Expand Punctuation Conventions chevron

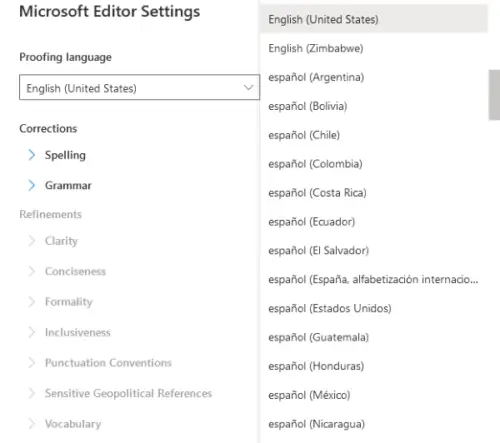[32, 363]
